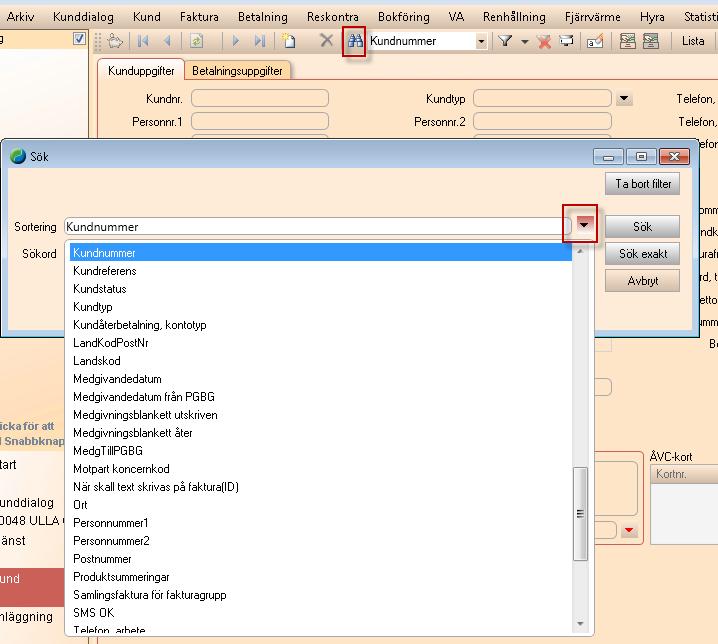Select Kundreferens in the list
The image size is (718, 644).
(321, 271)
